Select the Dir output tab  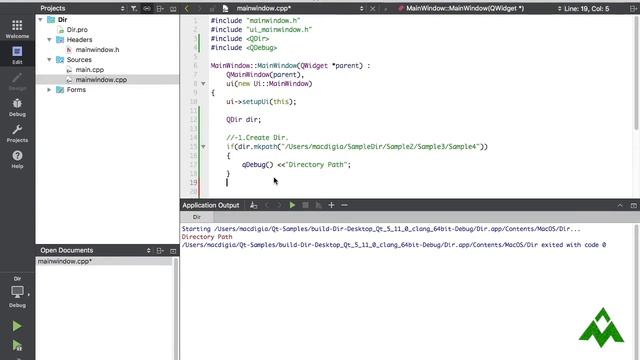point(197,217)
